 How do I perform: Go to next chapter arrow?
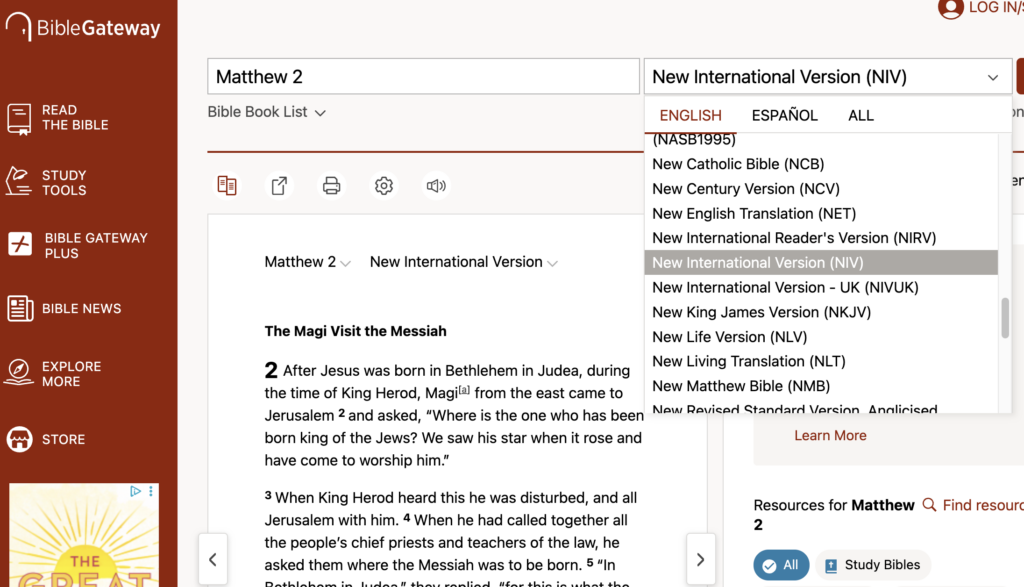pos(700,559)
